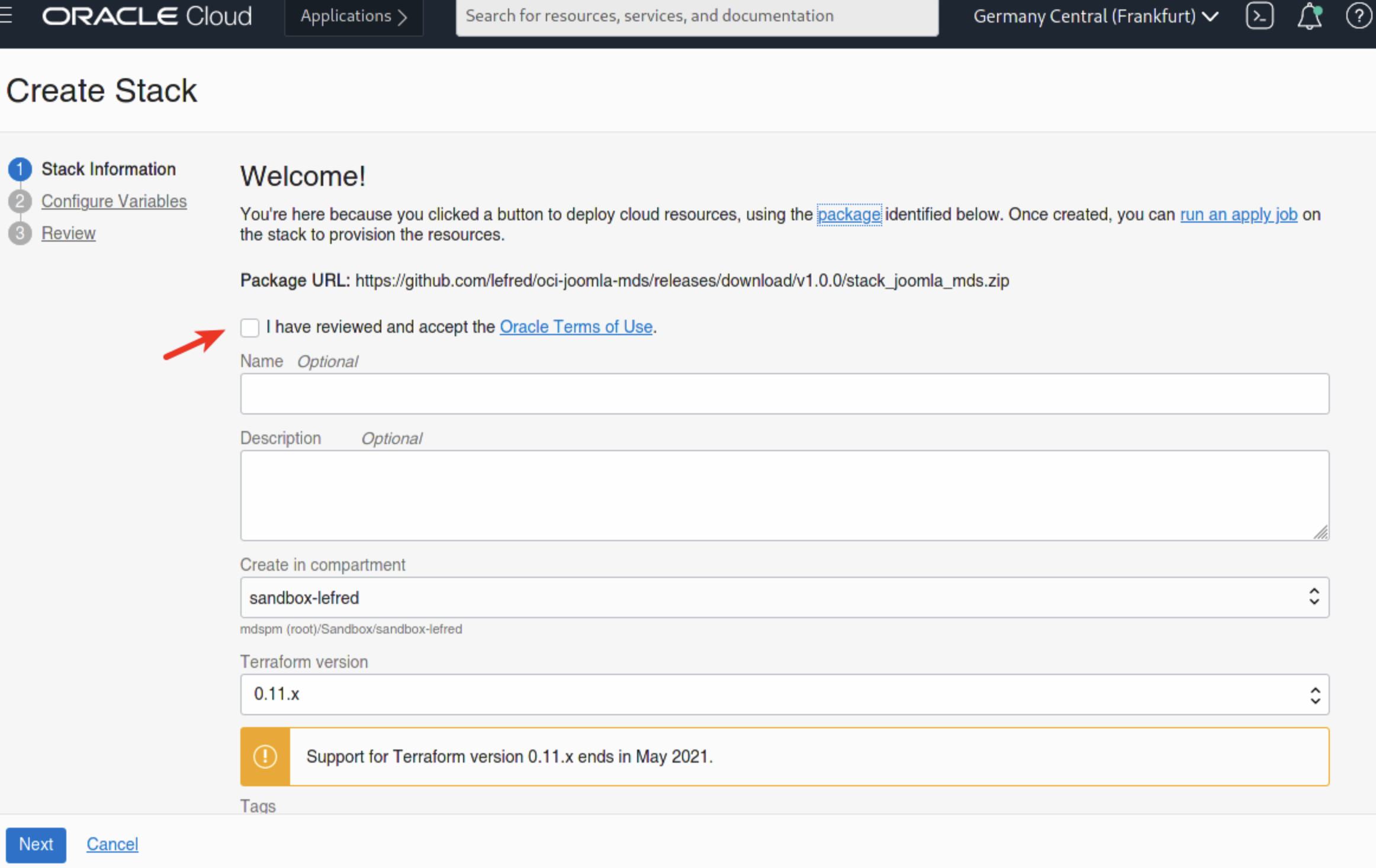Open the Germany Central (Frankfurt) region selector

pos(1095,16)
